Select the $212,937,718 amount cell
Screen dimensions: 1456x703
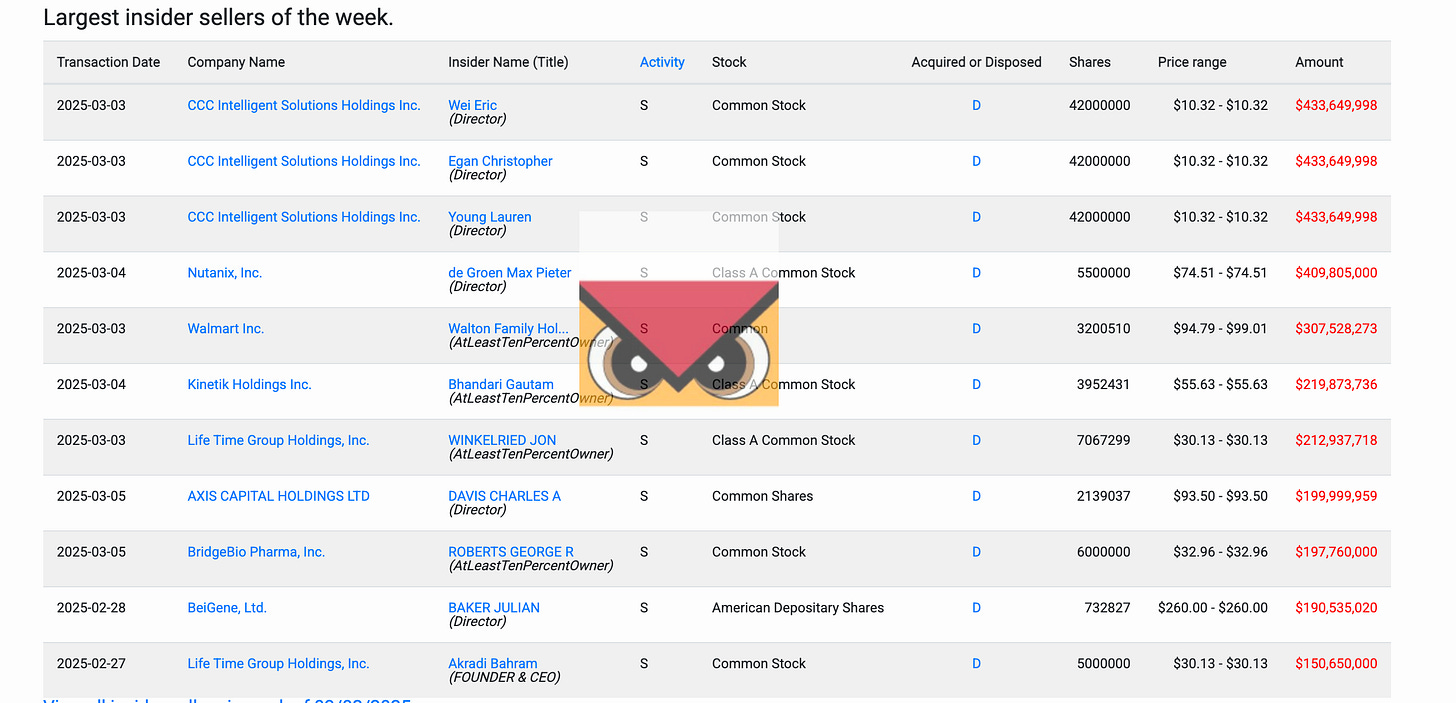point(1336,441)
